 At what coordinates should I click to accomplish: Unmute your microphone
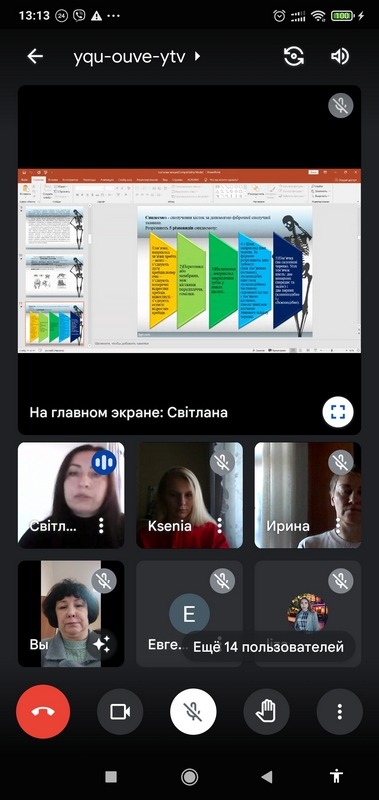[193, 712]
